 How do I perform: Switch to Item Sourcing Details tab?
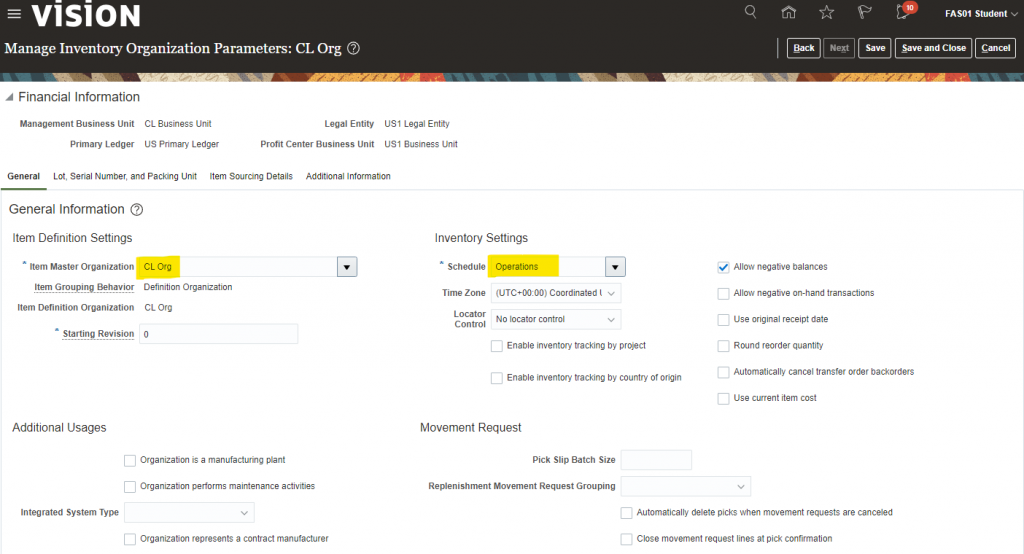[x=251, y=176]
